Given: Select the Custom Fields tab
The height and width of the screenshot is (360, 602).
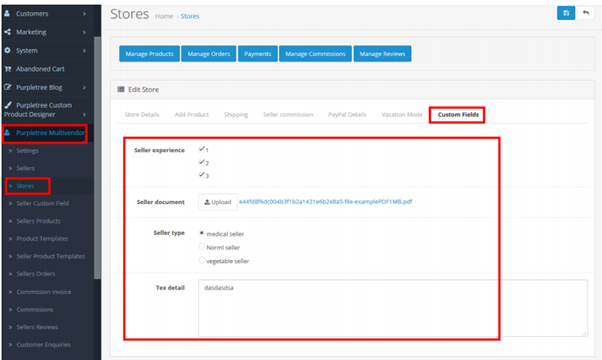Looking at the screenshot, I should click(458, 114).
